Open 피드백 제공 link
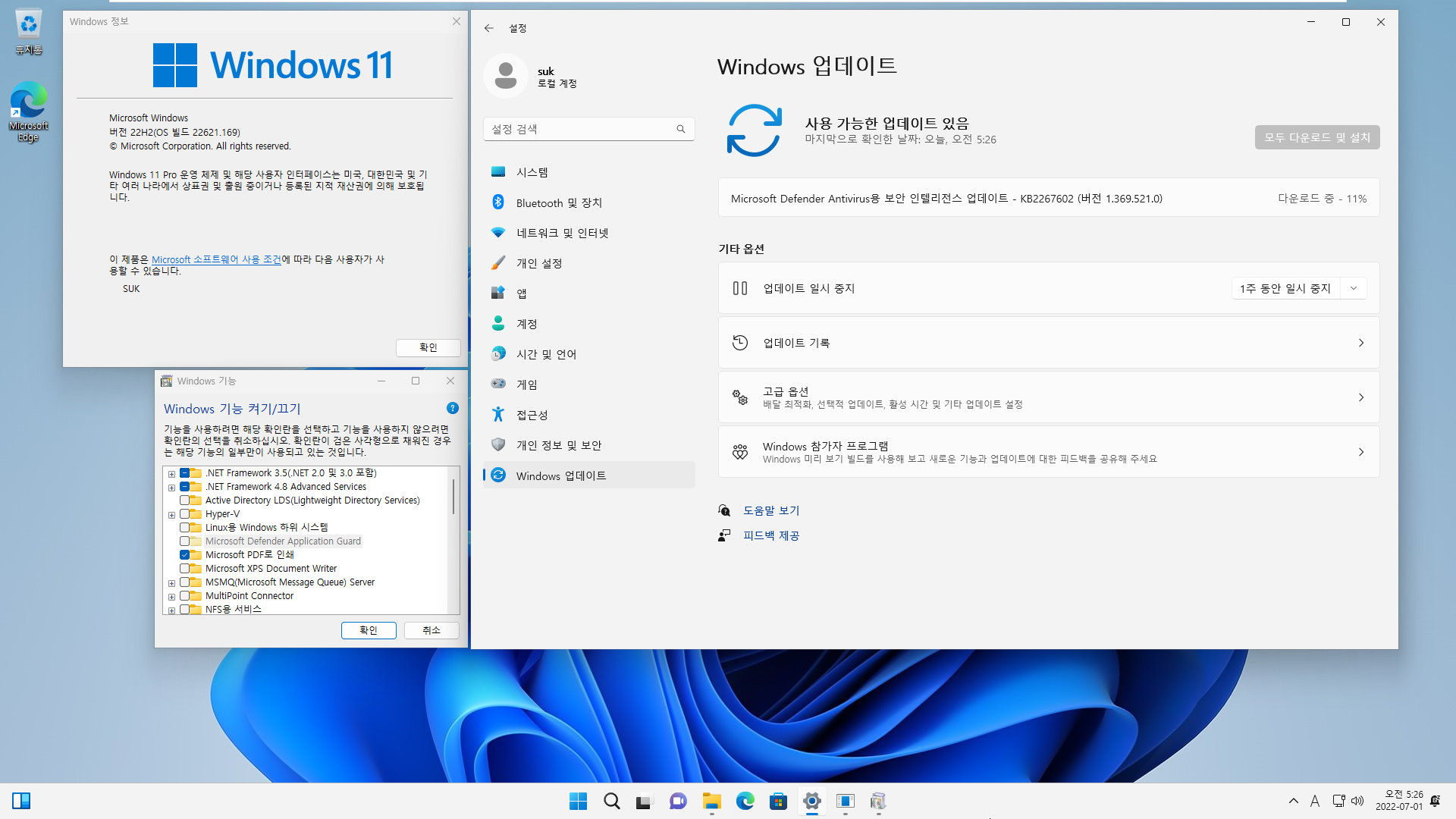 [x=771, y=535]
